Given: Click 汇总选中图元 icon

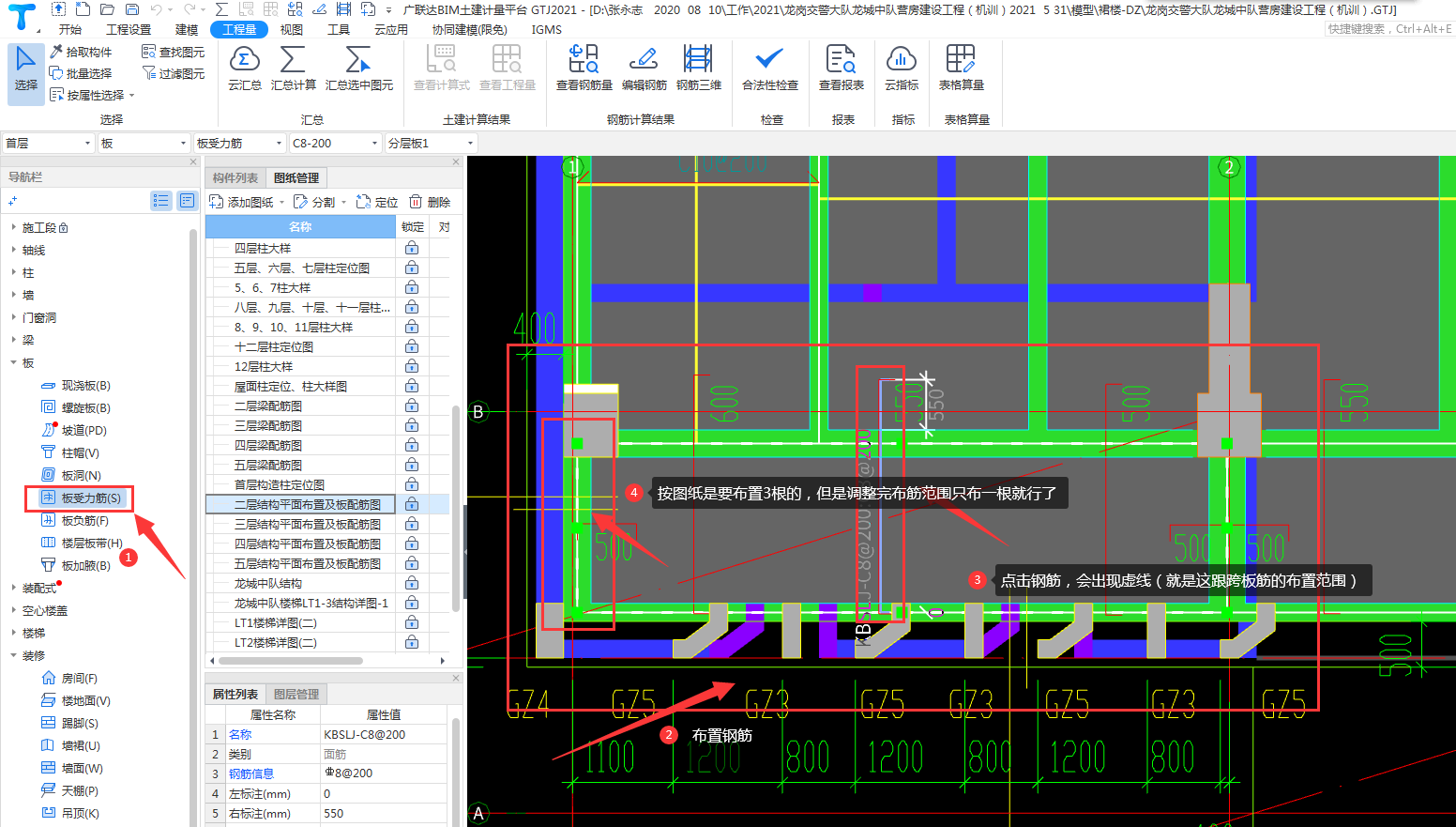Looking at the screenshot, I should (358, 69).
